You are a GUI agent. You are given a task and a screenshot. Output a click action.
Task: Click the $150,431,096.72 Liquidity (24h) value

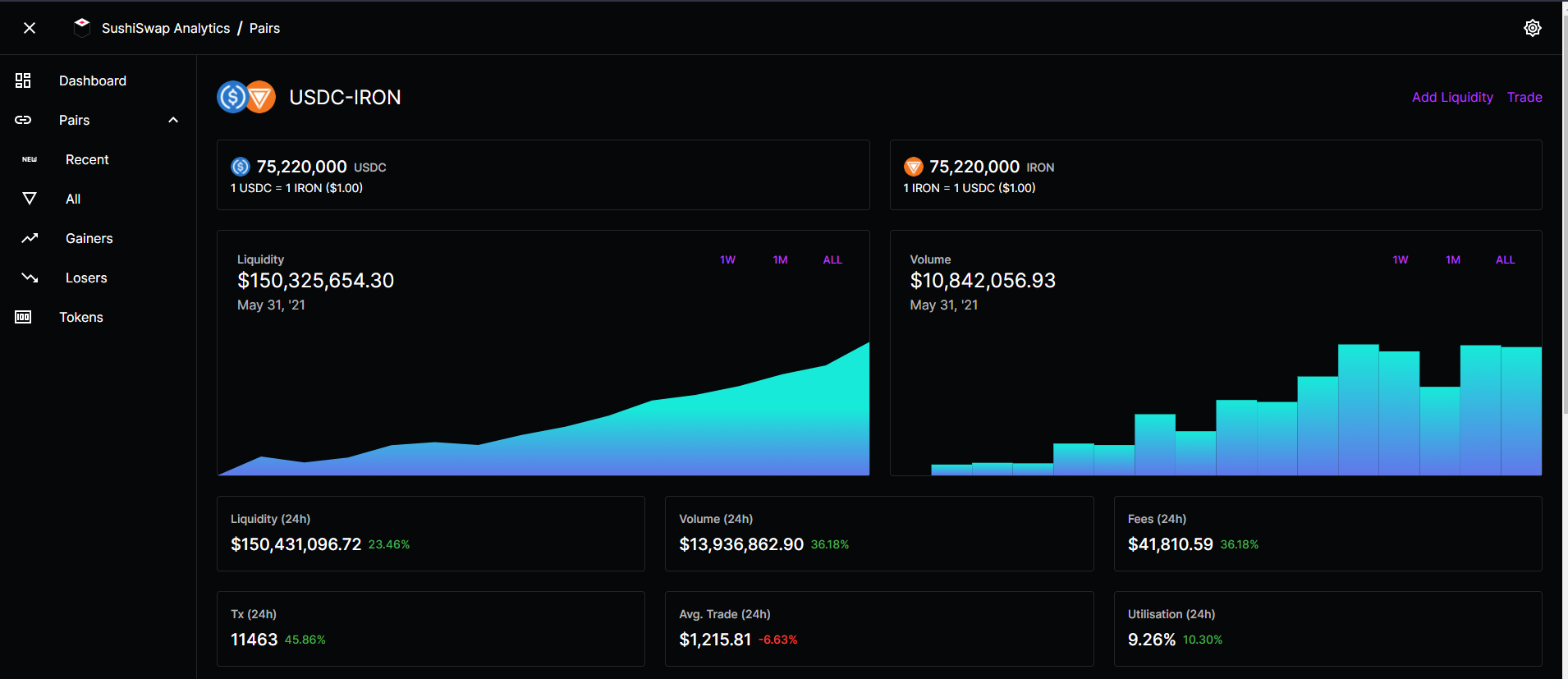tap(296, 544)
